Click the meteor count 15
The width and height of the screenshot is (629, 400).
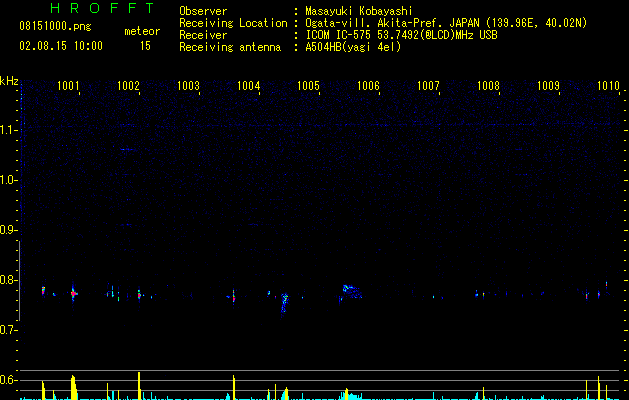(x=145, y=46)
